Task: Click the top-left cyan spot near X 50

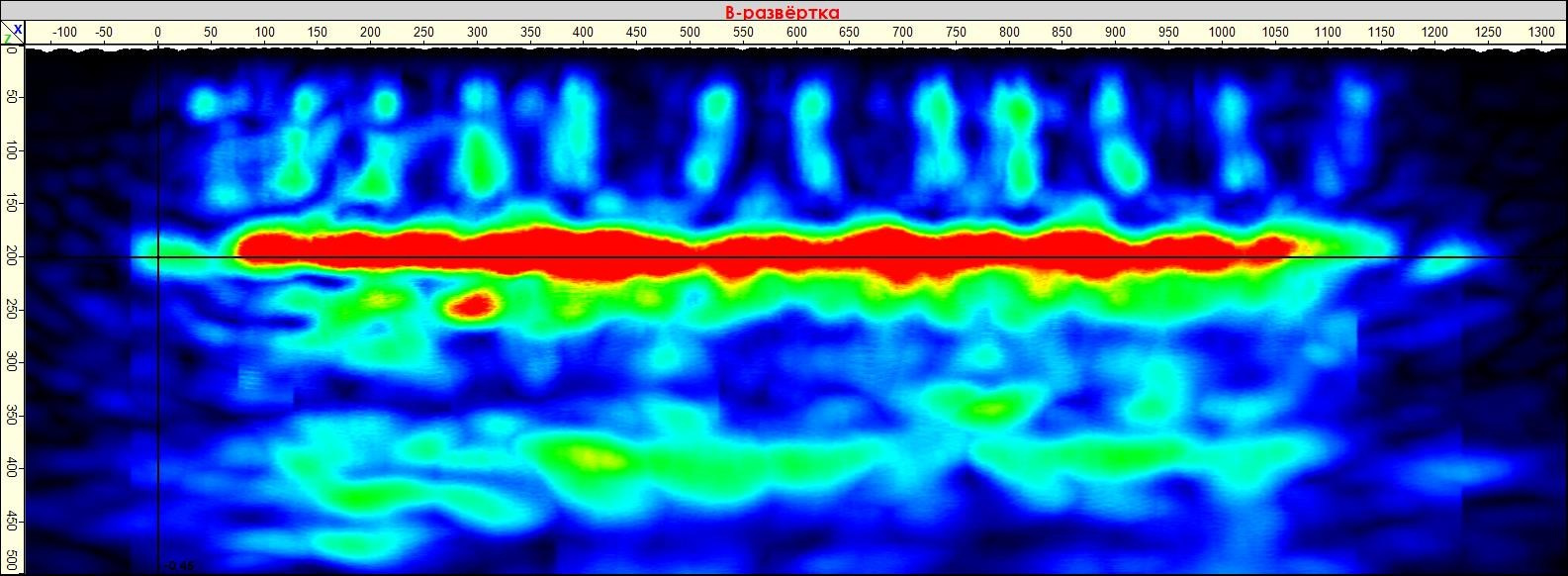Action: [205, 102]
